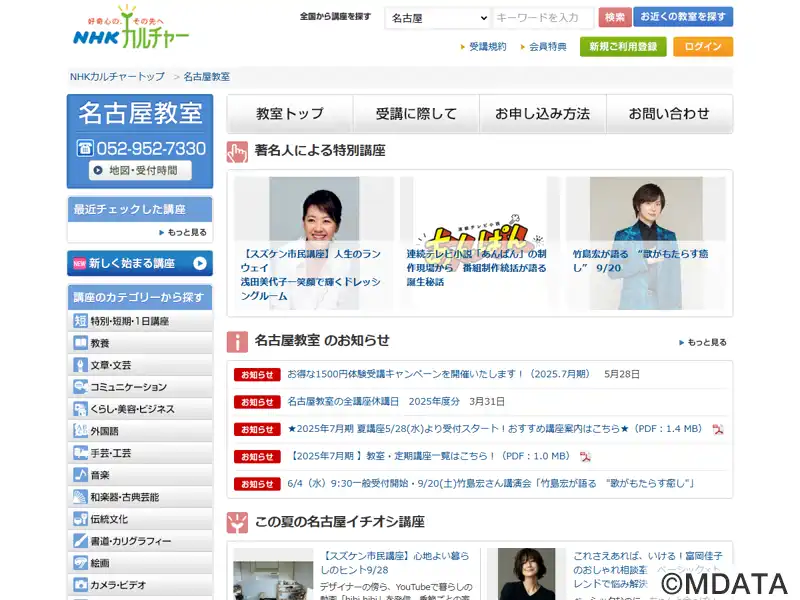Open 受講規約 link
800x600 pixels.
487,47
